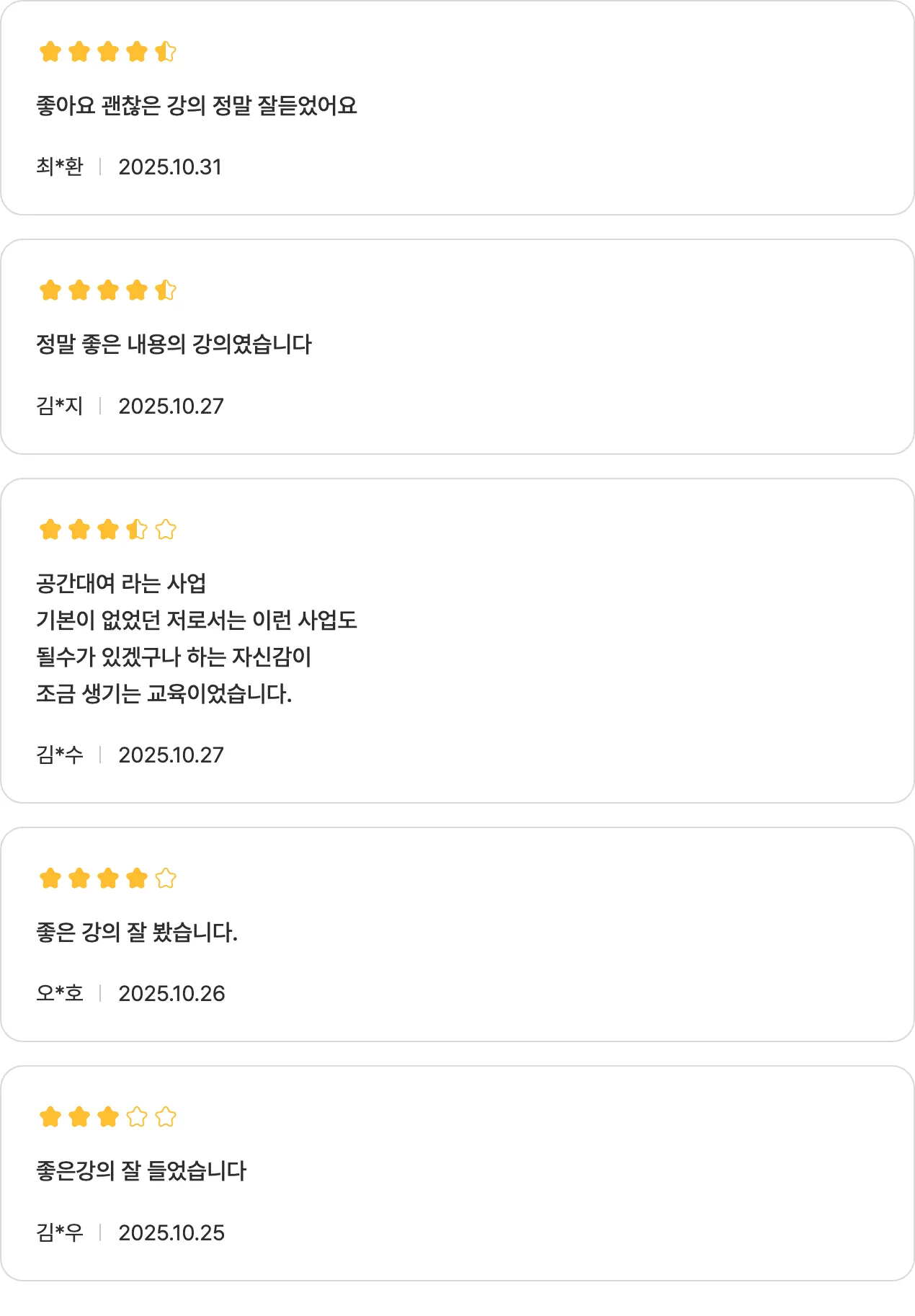Select review text "좋은 강의 잘 봤습니다."

tap(137, 933)
